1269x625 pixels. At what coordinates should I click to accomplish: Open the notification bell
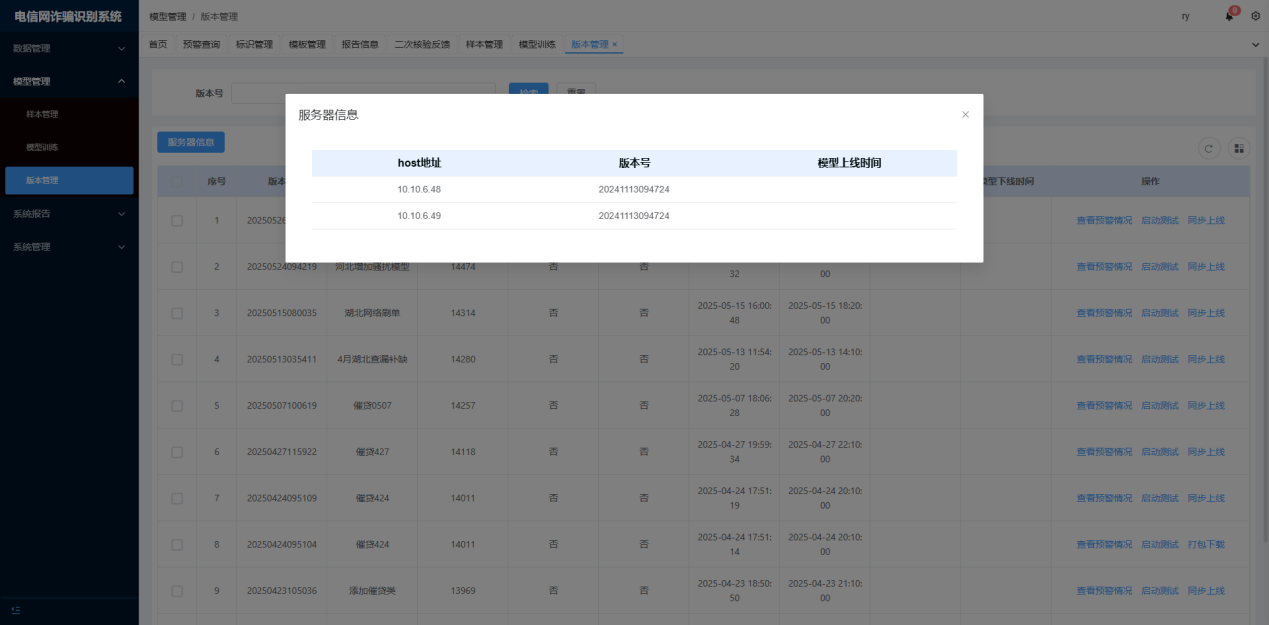click(x=1229, y=16)
